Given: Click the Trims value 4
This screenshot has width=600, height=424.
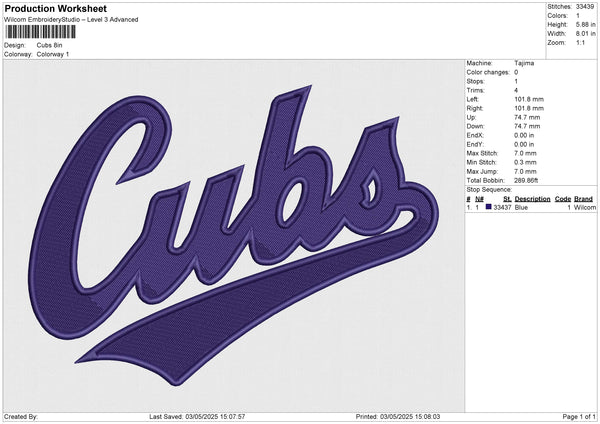Looking at the screenshot, I should pos(516,90).
